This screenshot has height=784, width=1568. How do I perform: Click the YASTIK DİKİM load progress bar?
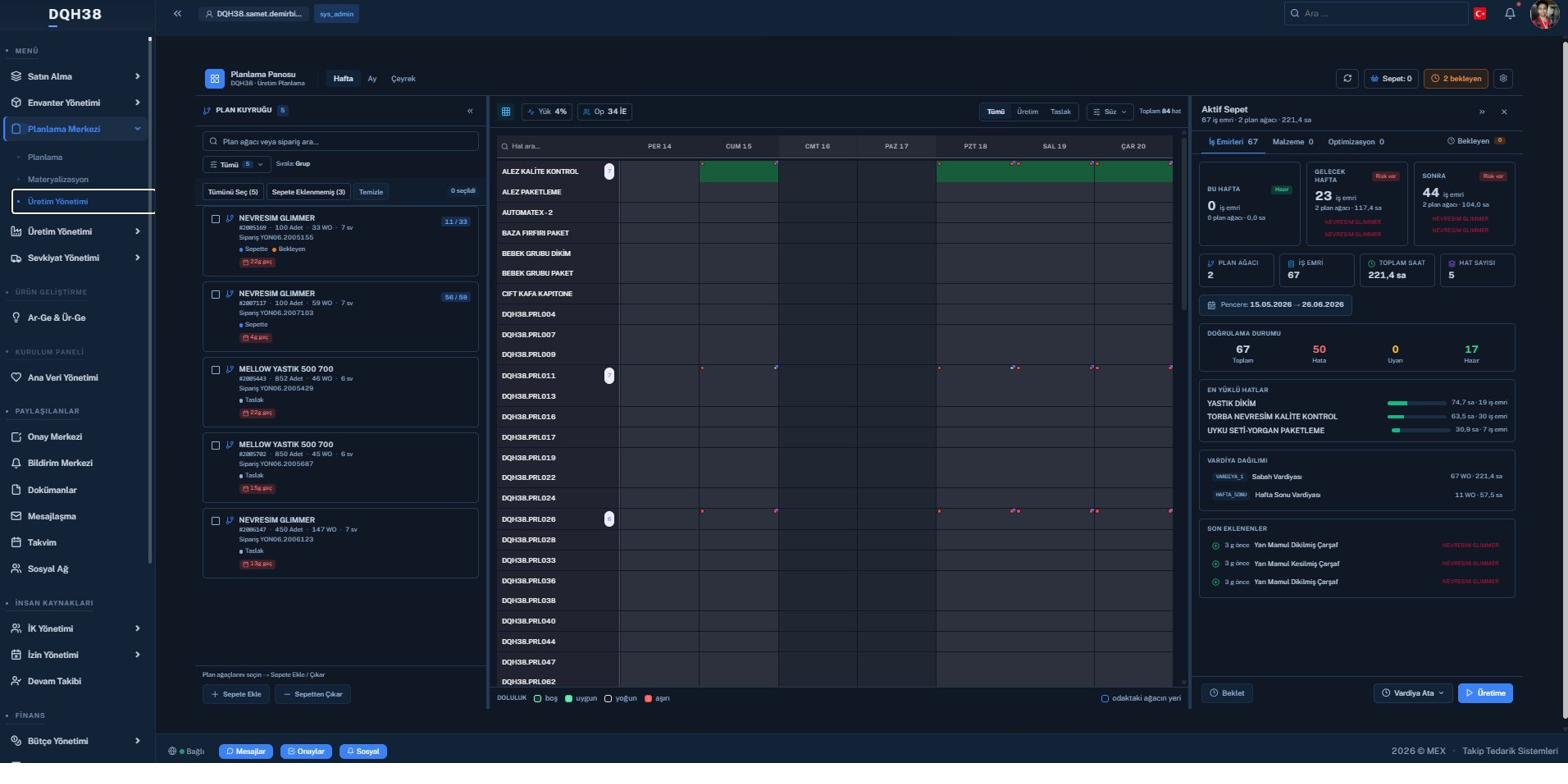1417,403
